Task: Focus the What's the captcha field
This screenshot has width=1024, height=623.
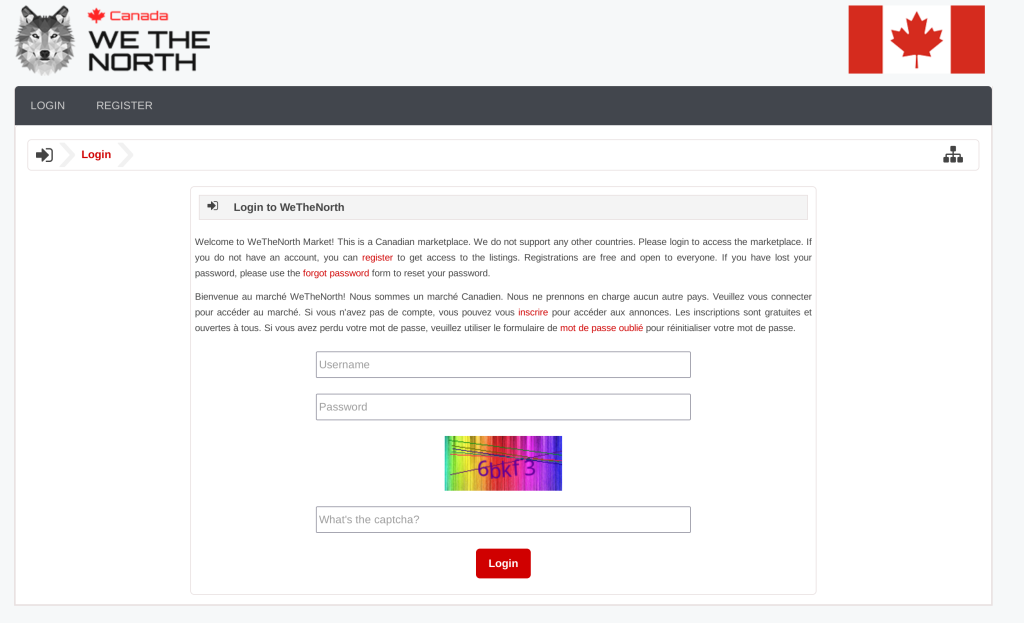Action: 503,520
